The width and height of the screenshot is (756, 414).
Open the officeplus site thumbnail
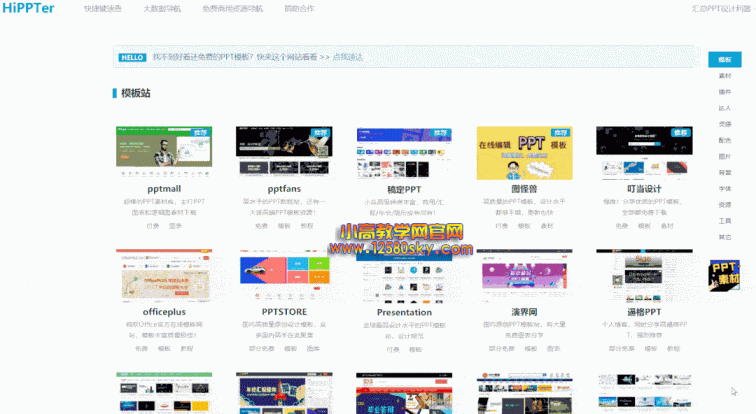pos(164,276)
